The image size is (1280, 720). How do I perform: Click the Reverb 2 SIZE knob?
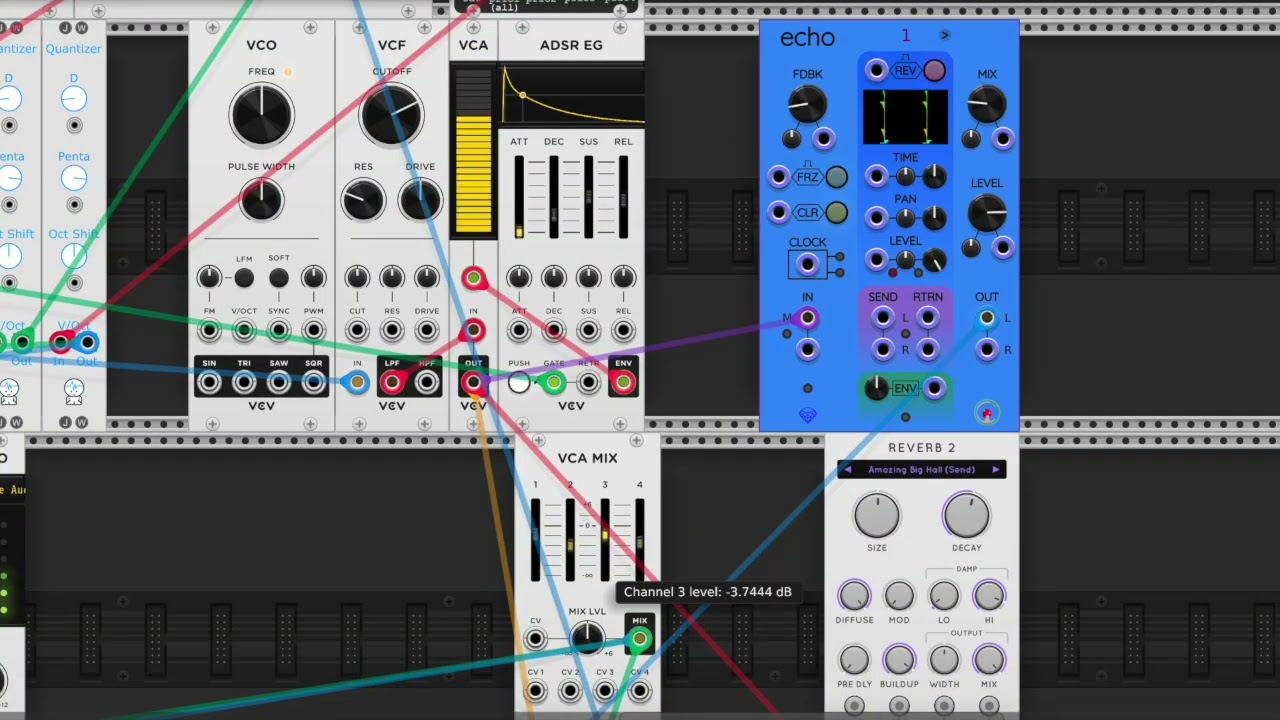877,515
